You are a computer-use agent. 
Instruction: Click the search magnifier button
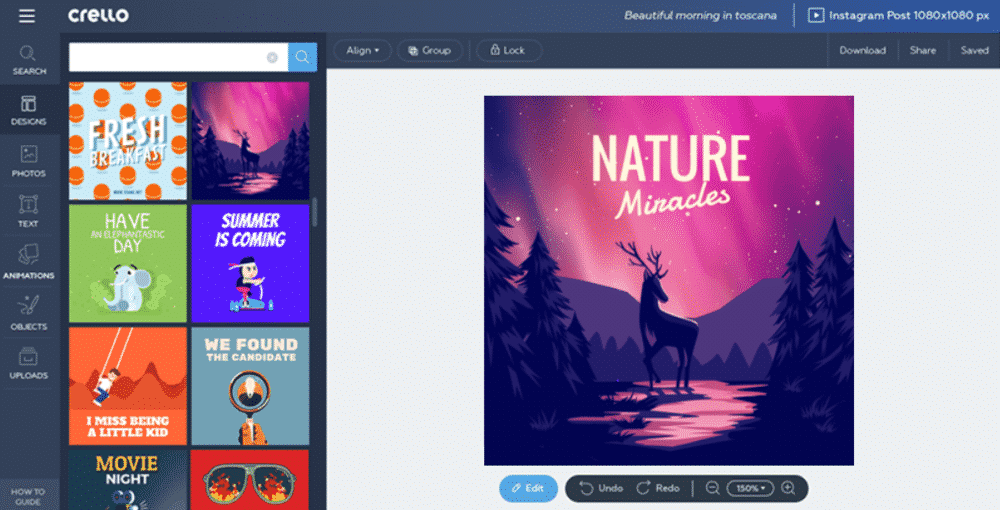click(x=302, y=58)
